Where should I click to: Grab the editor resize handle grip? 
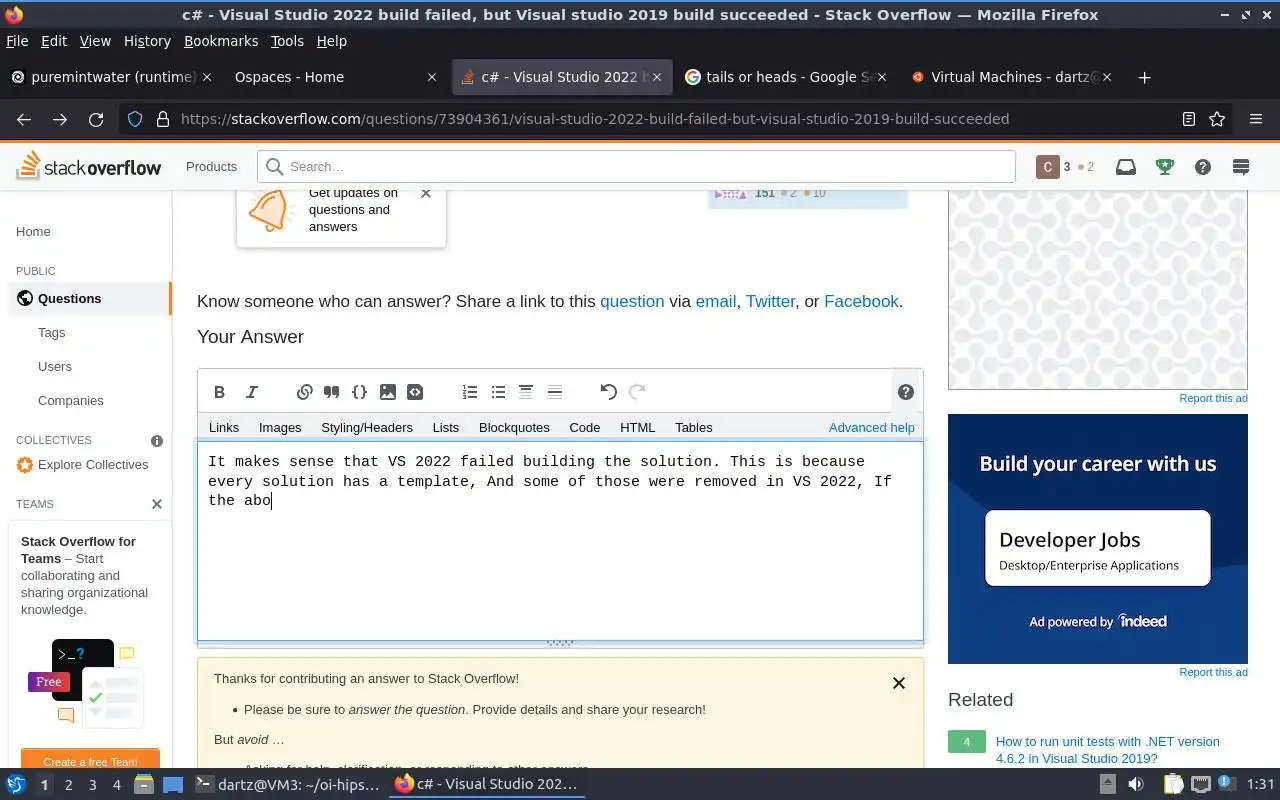pyautogui.click(x=560, y=643)
